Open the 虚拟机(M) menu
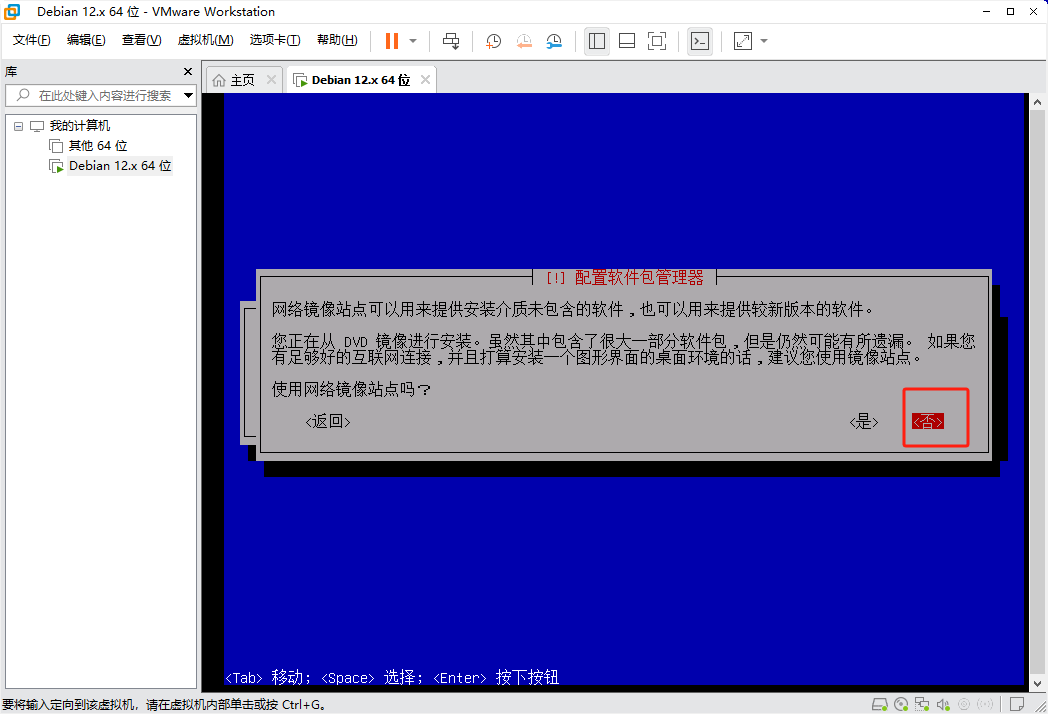This screenshot has width=1048, height=714. tap(205, 40)
